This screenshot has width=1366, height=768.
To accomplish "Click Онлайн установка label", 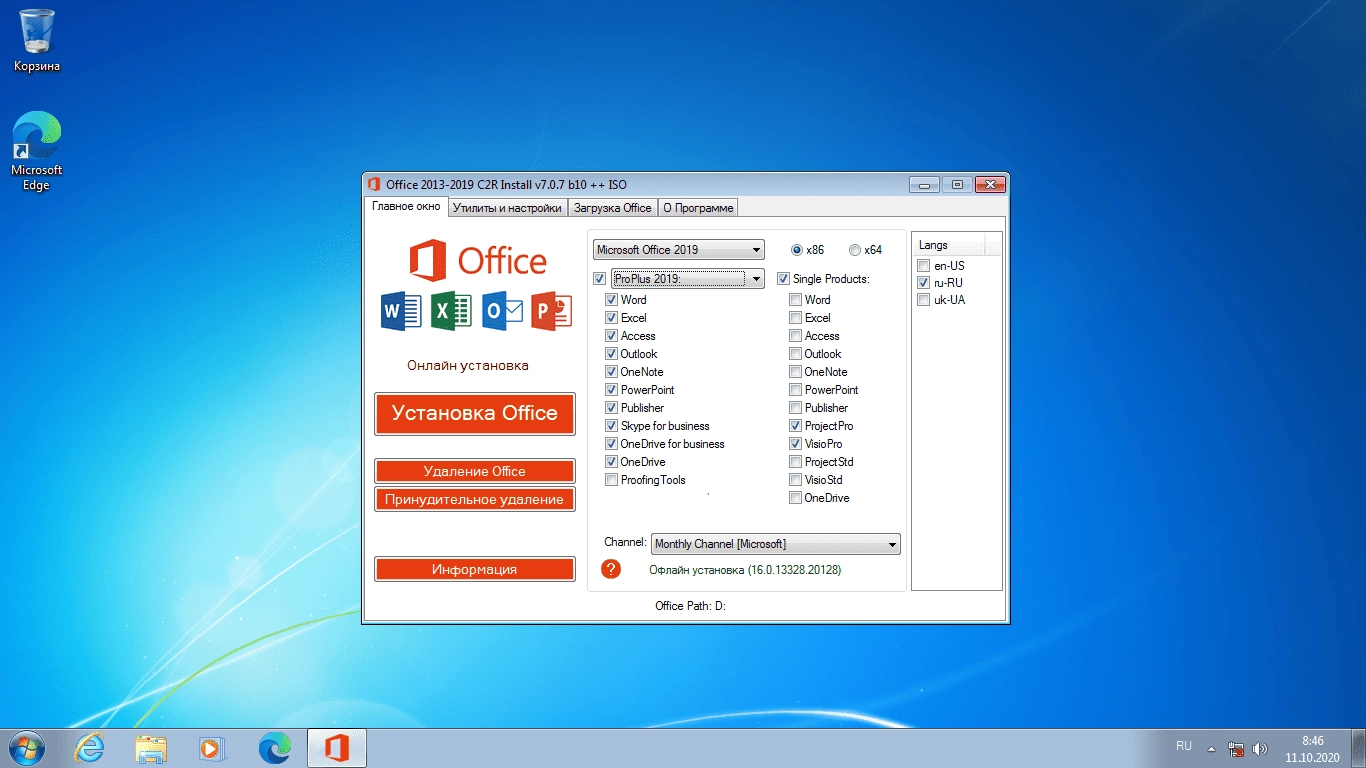I will (x=468, y=366).
